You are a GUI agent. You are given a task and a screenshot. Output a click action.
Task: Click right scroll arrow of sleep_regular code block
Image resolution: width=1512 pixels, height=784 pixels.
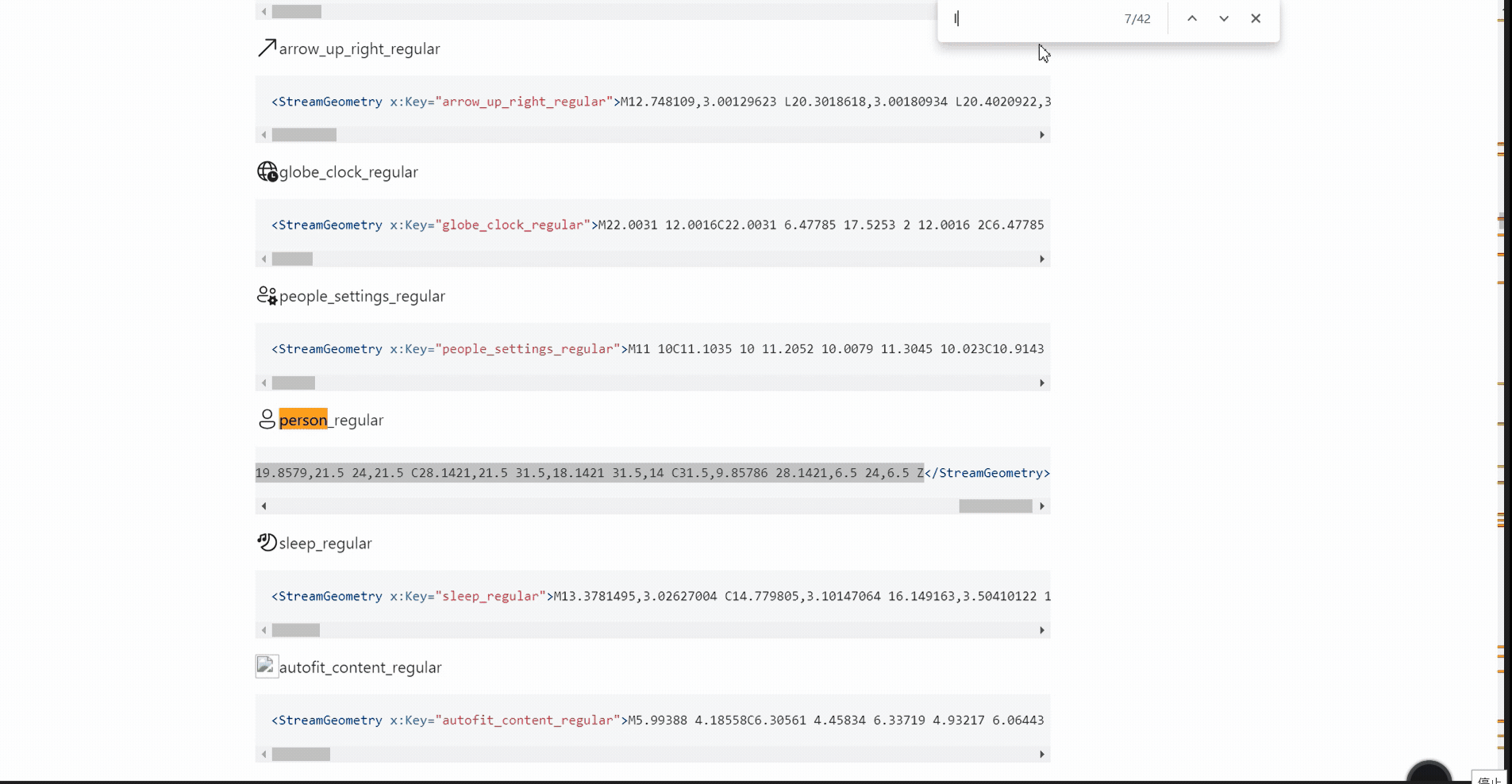pos(1042,630)
